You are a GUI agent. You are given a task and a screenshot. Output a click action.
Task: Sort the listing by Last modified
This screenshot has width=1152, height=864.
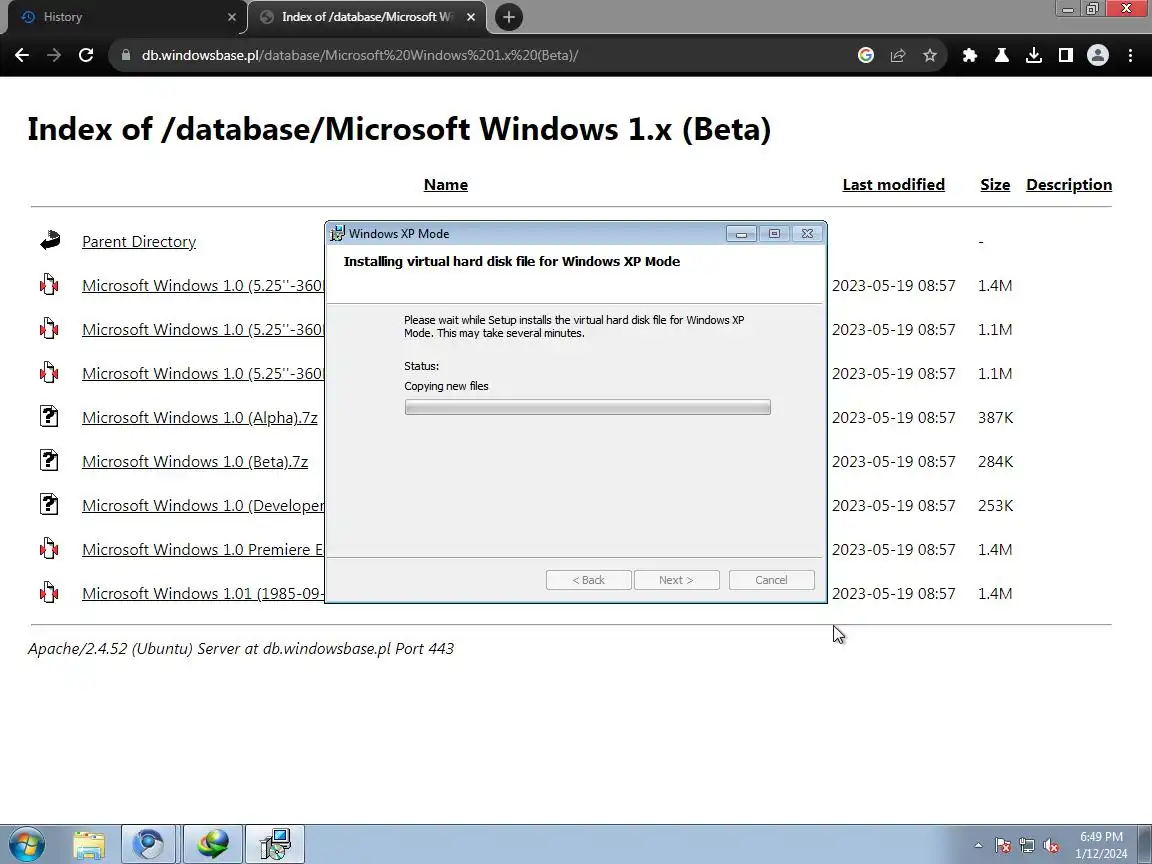coord(893,184)
